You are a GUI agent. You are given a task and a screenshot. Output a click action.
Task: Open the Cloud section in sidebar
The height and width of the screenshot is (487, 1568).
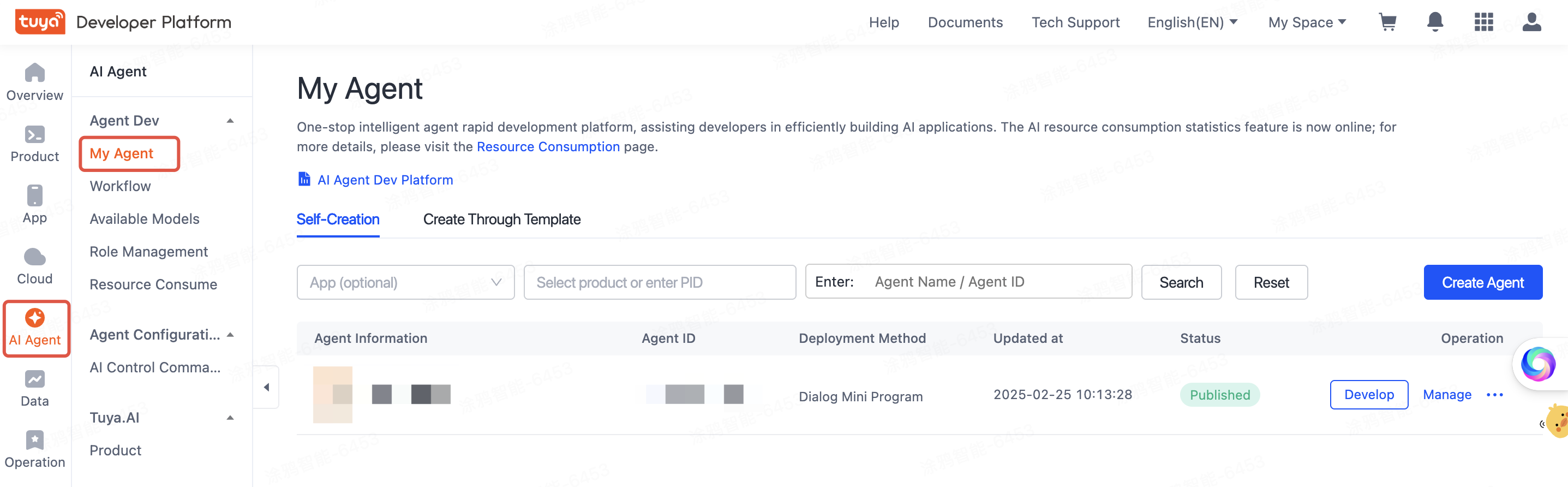point(35,266)
